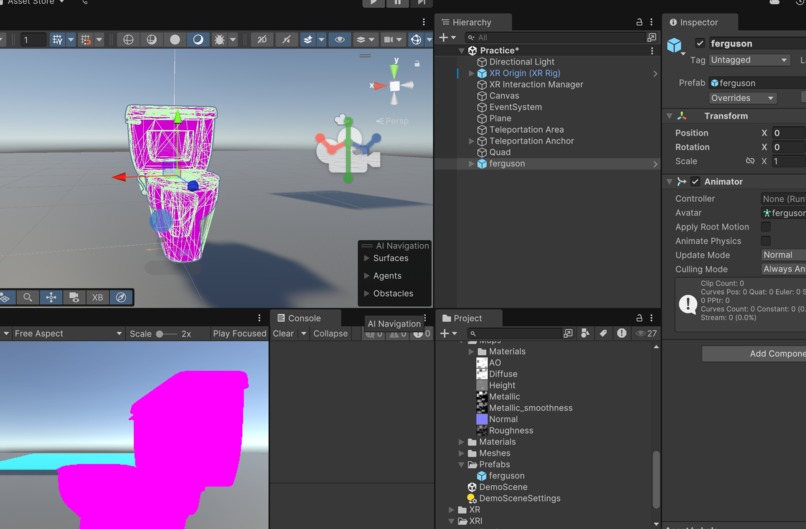Expand the XR Origin (XR Rig) hierarchy item
Image resolution: width=806 pixels, height=529 pixels.
point(471,73)
